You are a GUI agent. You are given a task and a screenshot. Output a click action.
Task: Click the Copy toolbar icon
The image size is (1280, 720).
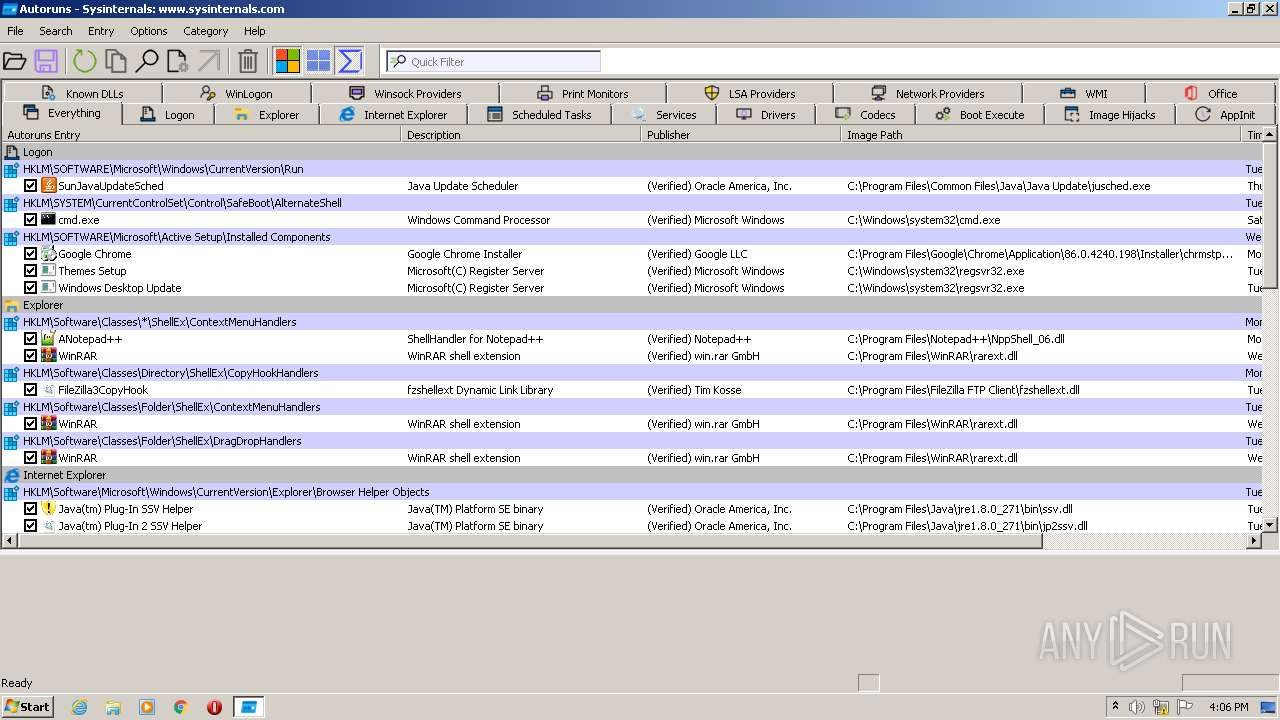pos(116,62)
